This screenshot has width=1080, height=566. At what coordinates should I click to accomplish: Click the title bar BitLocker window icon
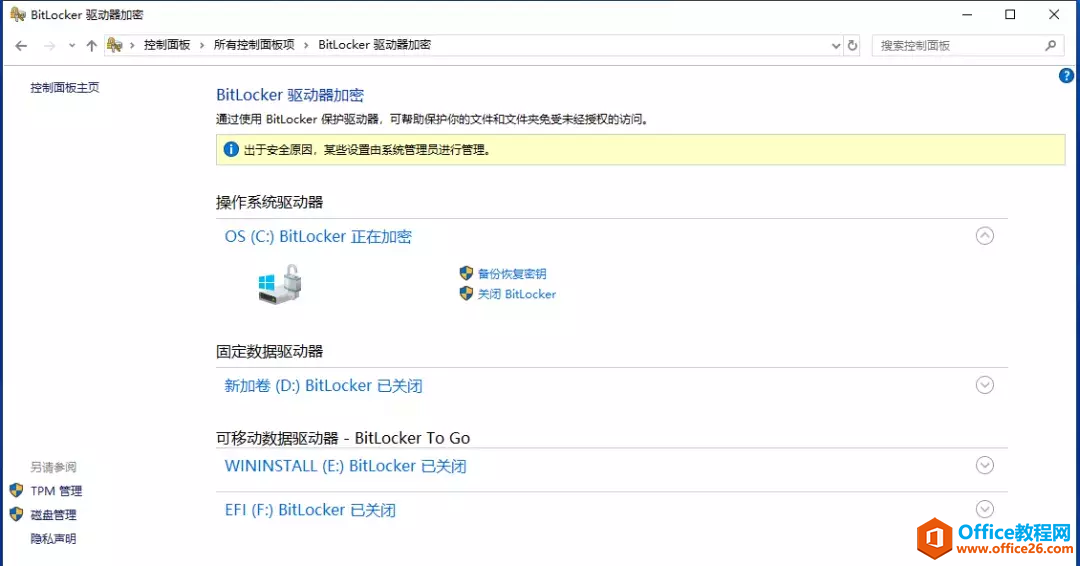coord(18,14)
